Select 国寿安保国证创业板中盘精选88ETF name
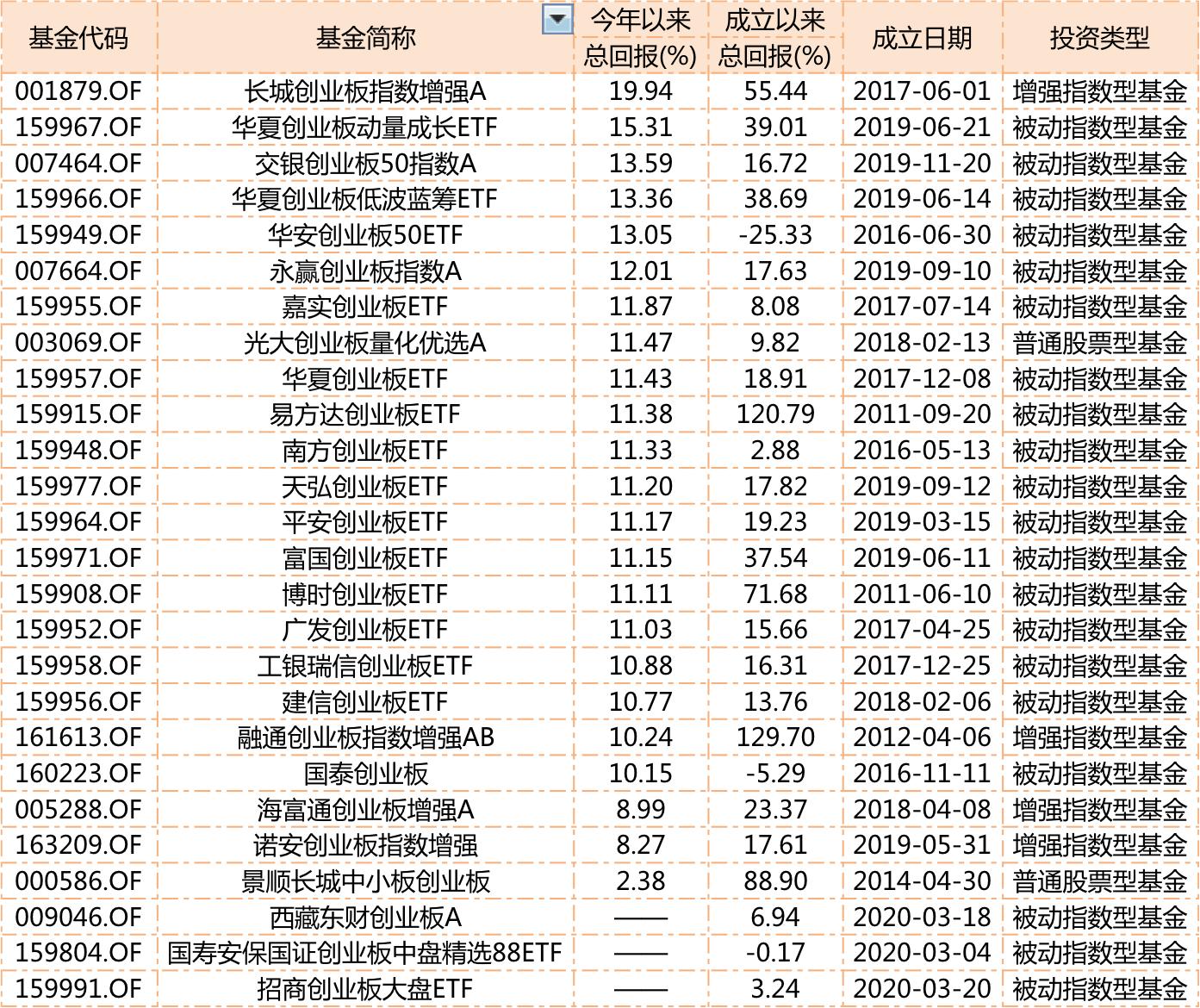Viewport: 1200px width, 1008px height. click(x=362, y=951)
